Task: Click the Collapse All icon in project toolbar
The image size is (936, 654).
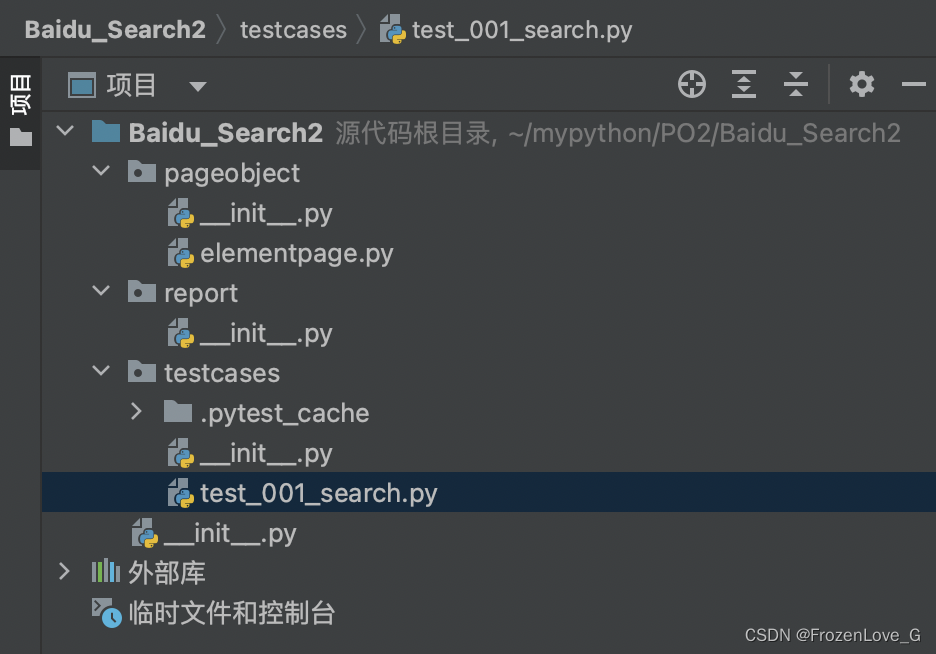Action: point(796,85)
